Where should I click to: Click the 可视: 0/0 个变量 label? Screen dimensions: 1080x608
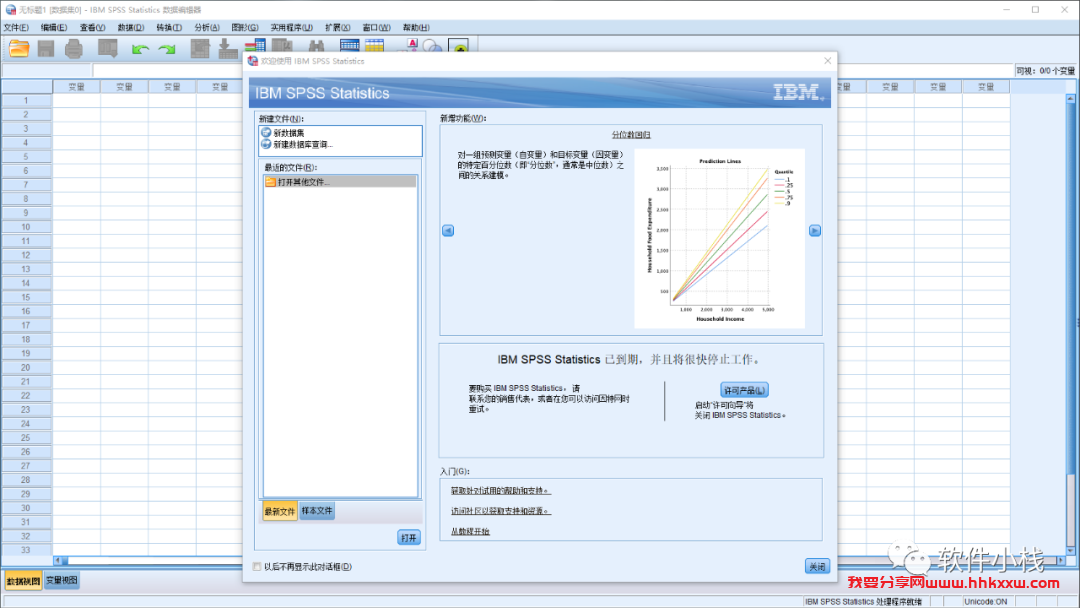pos(1046,71)
